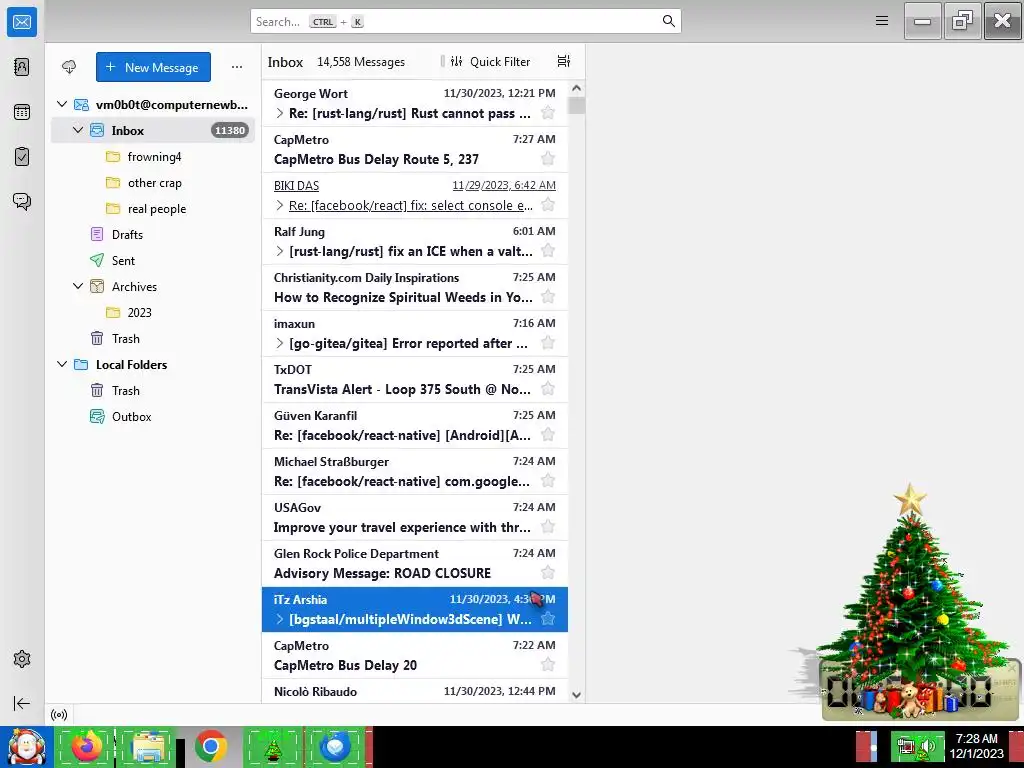The width and height of the screenshot is (1024, 768).
Task: Expand BIKI DAS message thread
Action: click(x=280, y=206)
